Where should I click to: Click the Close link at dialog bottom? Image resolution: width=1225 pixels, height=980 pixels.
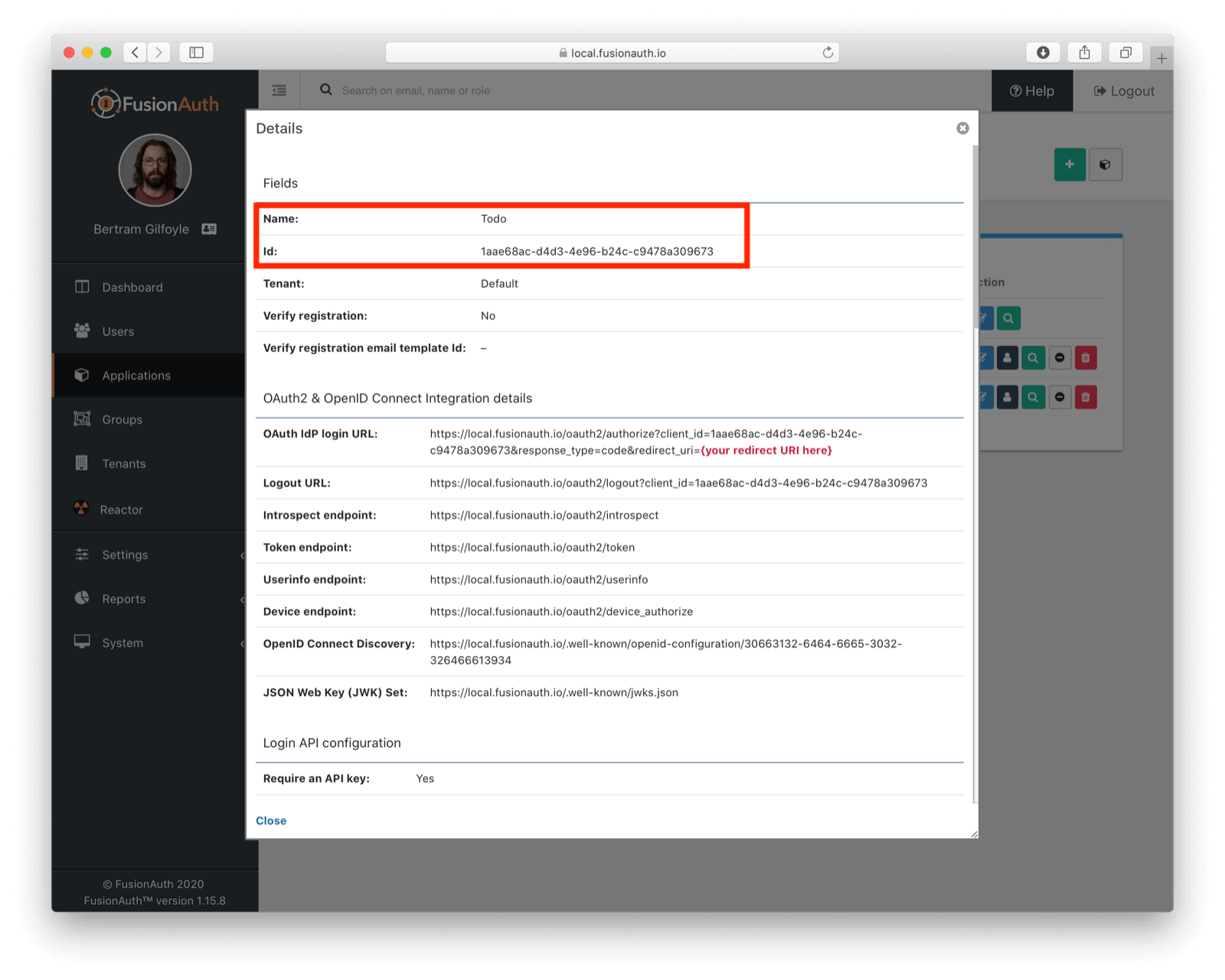[x=271, y=821]
